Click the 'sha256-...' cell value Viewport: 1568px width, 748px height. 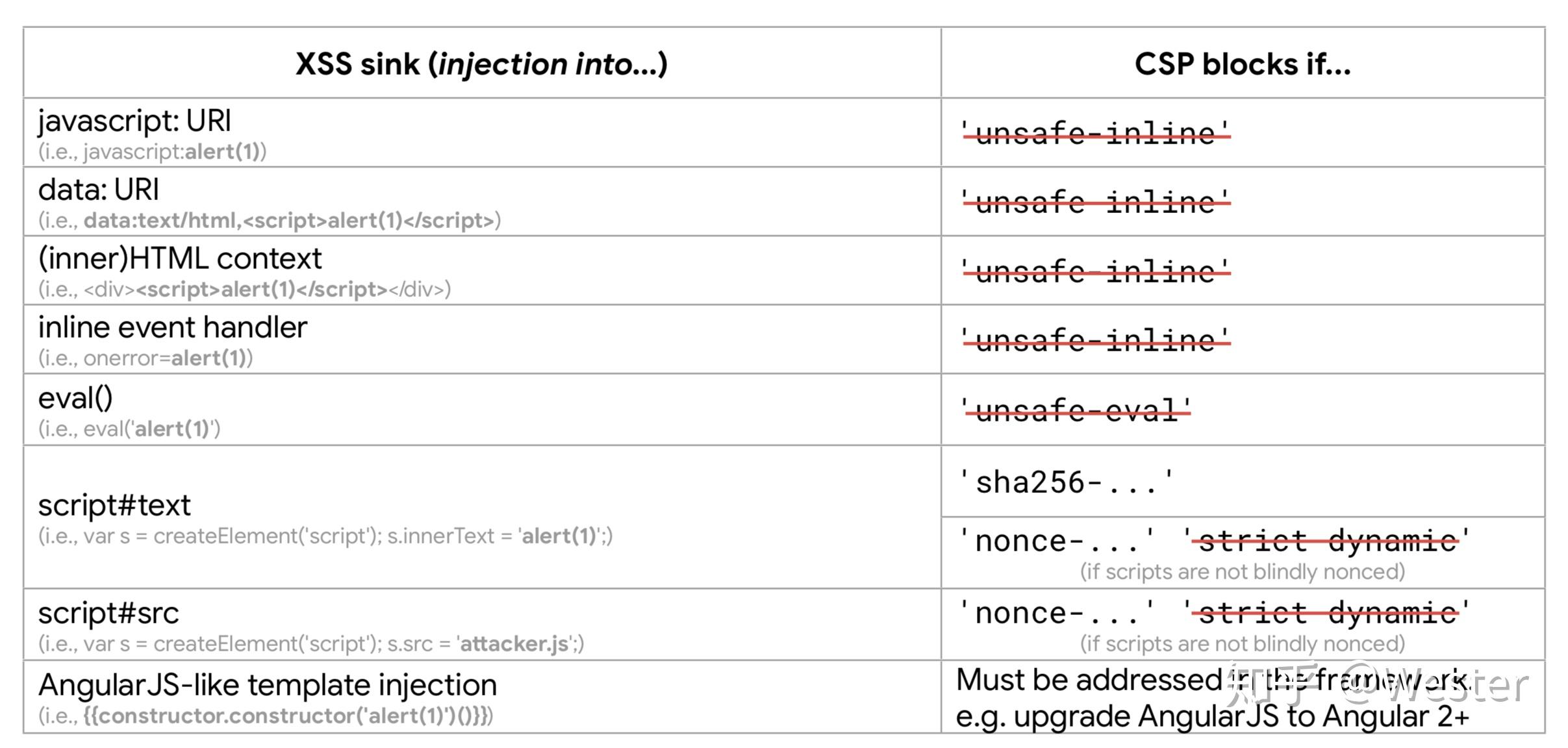coord(1067,482)
